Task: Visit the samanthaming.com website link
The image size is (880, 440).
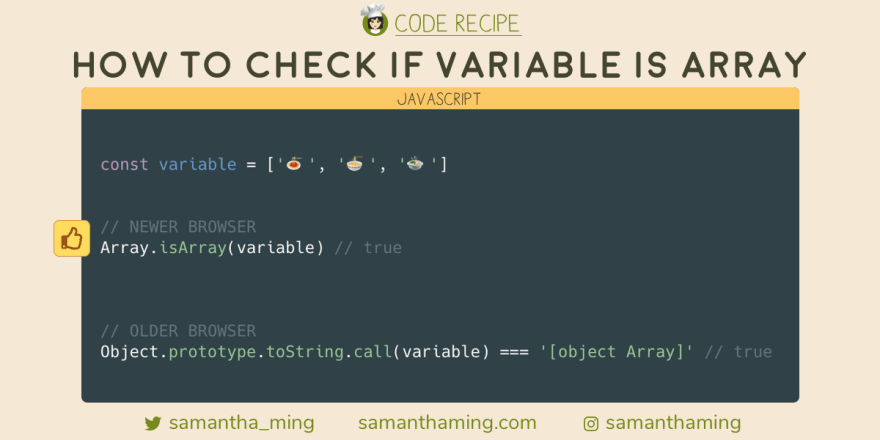Action: 447,423
